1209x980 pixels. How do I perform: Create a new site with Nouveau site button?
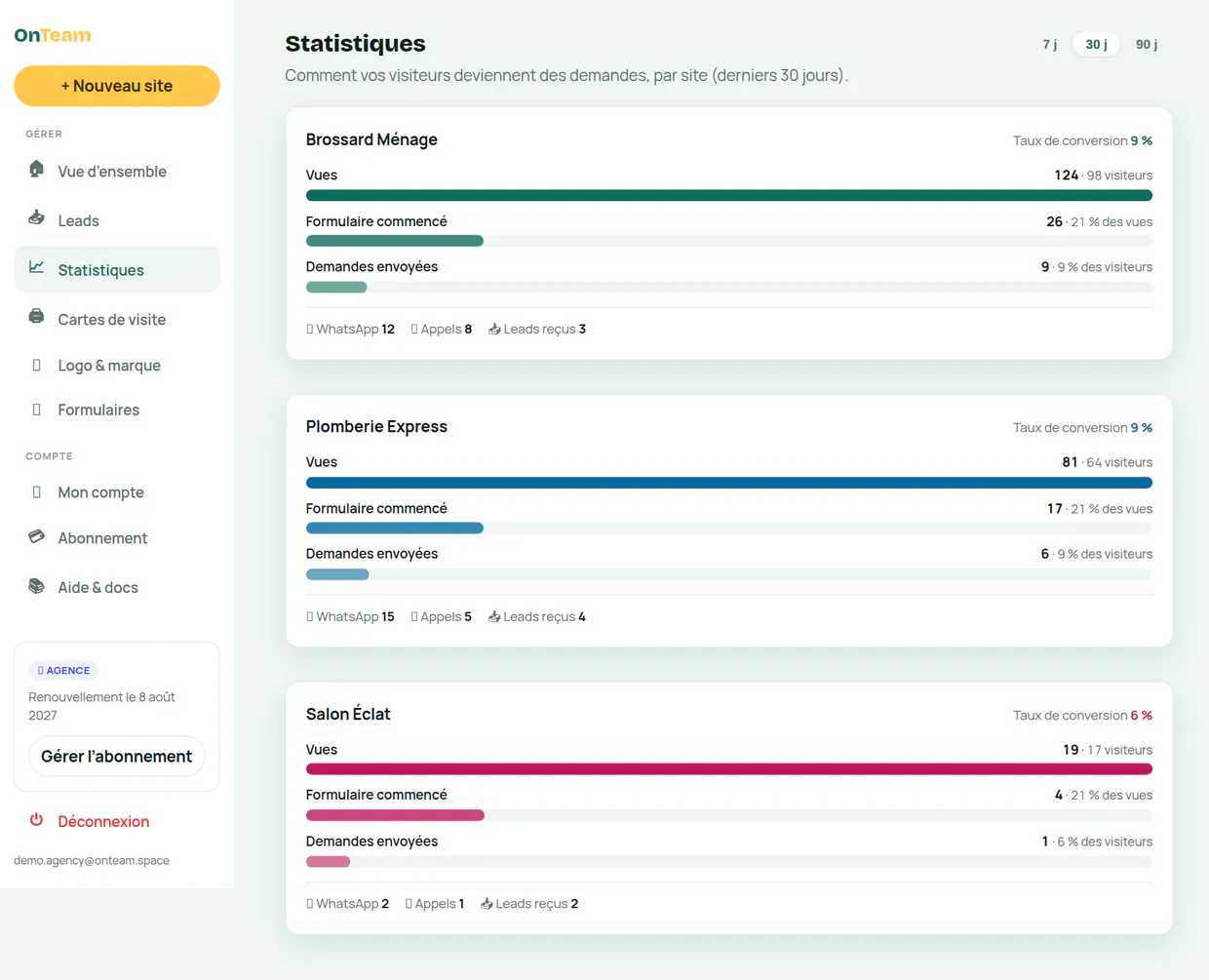click(117, 86)
